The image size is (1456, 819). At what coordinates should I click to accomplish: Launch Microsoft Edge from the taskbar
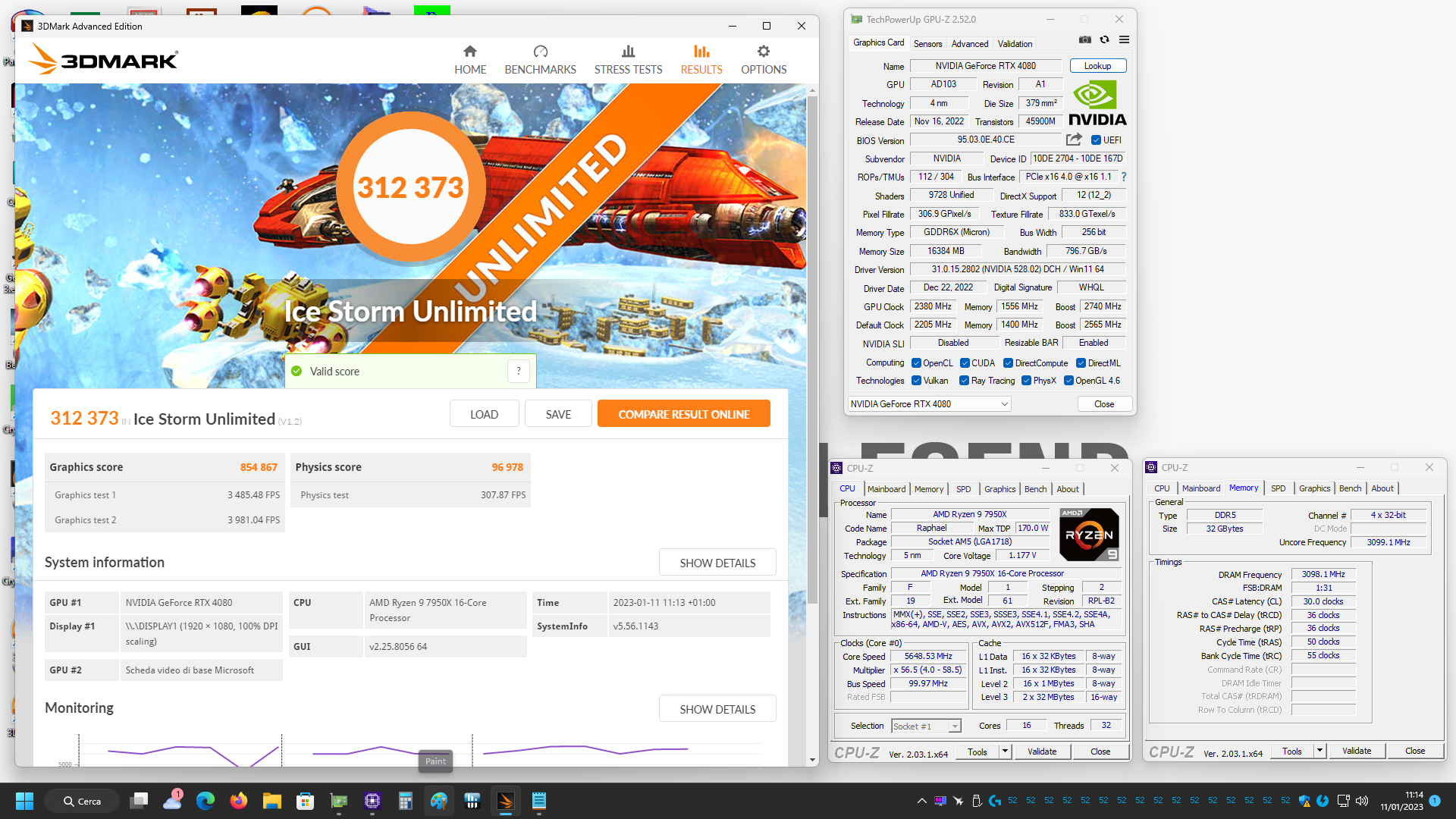(x=206, y=801)
